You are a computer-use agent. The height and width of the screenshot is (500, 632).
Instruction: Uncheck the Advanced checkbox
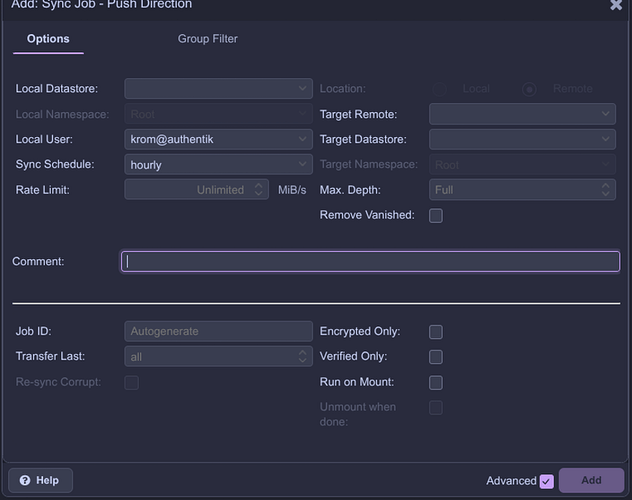tap(546, 481)
